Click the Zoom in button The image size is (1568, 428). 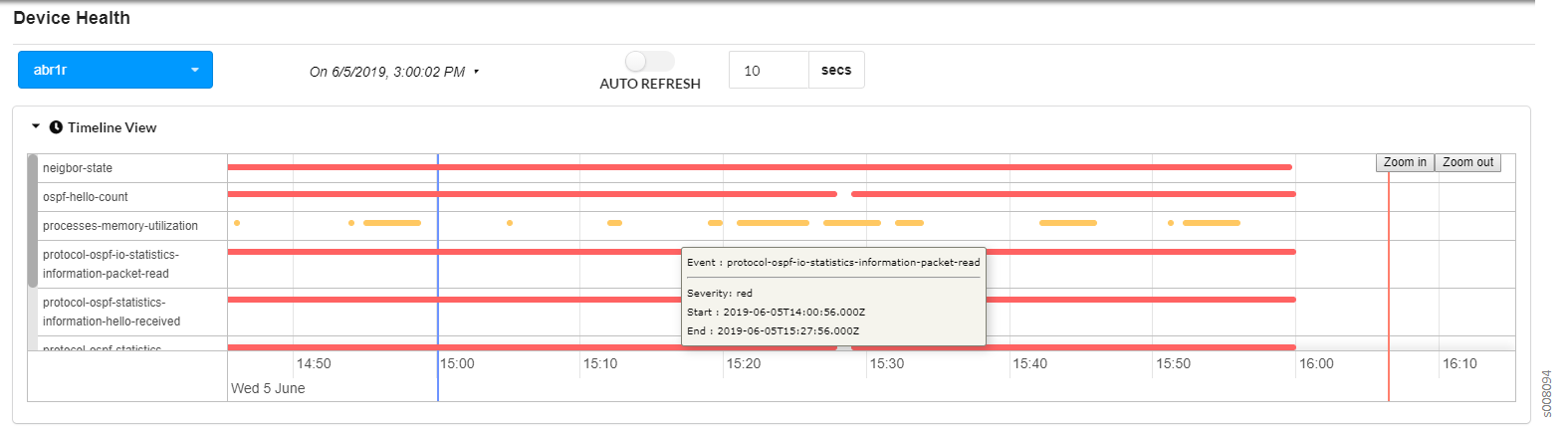[x=1405, y=162]
